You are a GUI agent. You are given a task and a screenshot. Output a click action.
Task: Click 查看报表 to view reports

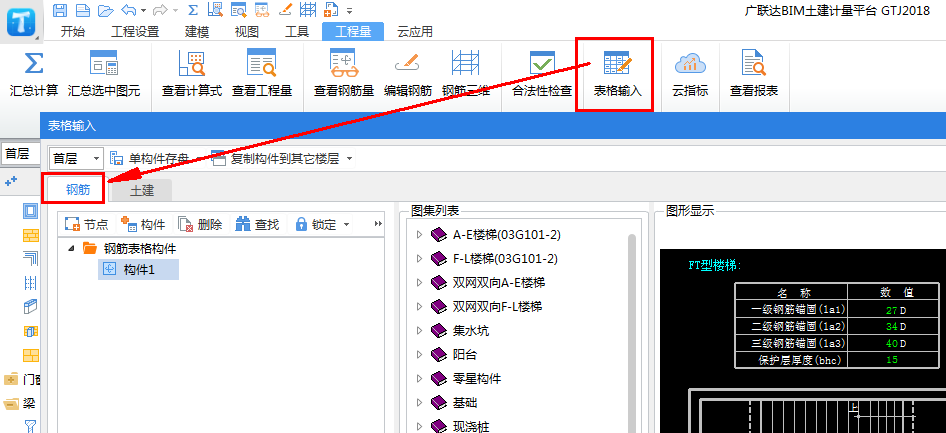[x=754, y=74]
